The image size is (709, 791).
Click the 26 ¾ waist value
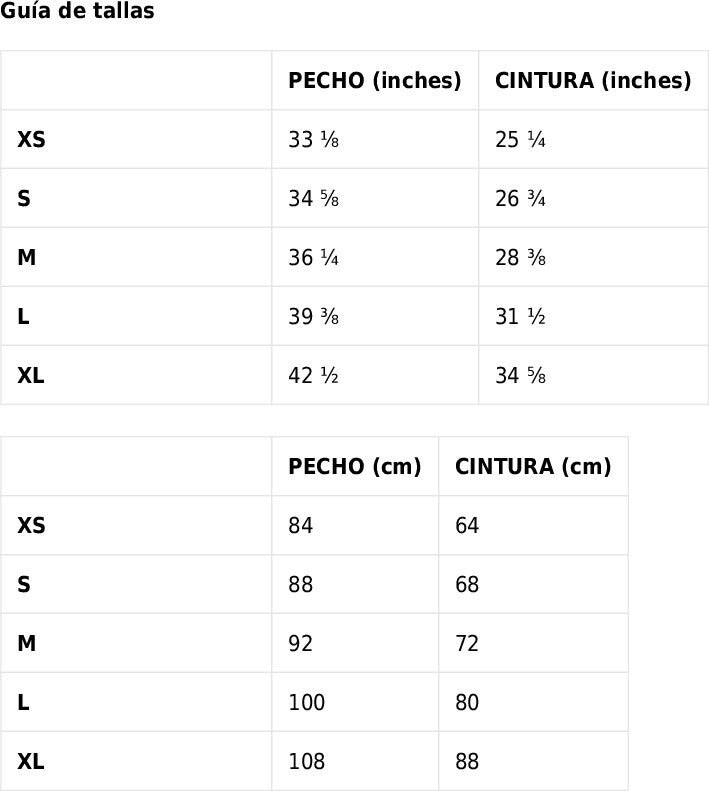point(520,199)
